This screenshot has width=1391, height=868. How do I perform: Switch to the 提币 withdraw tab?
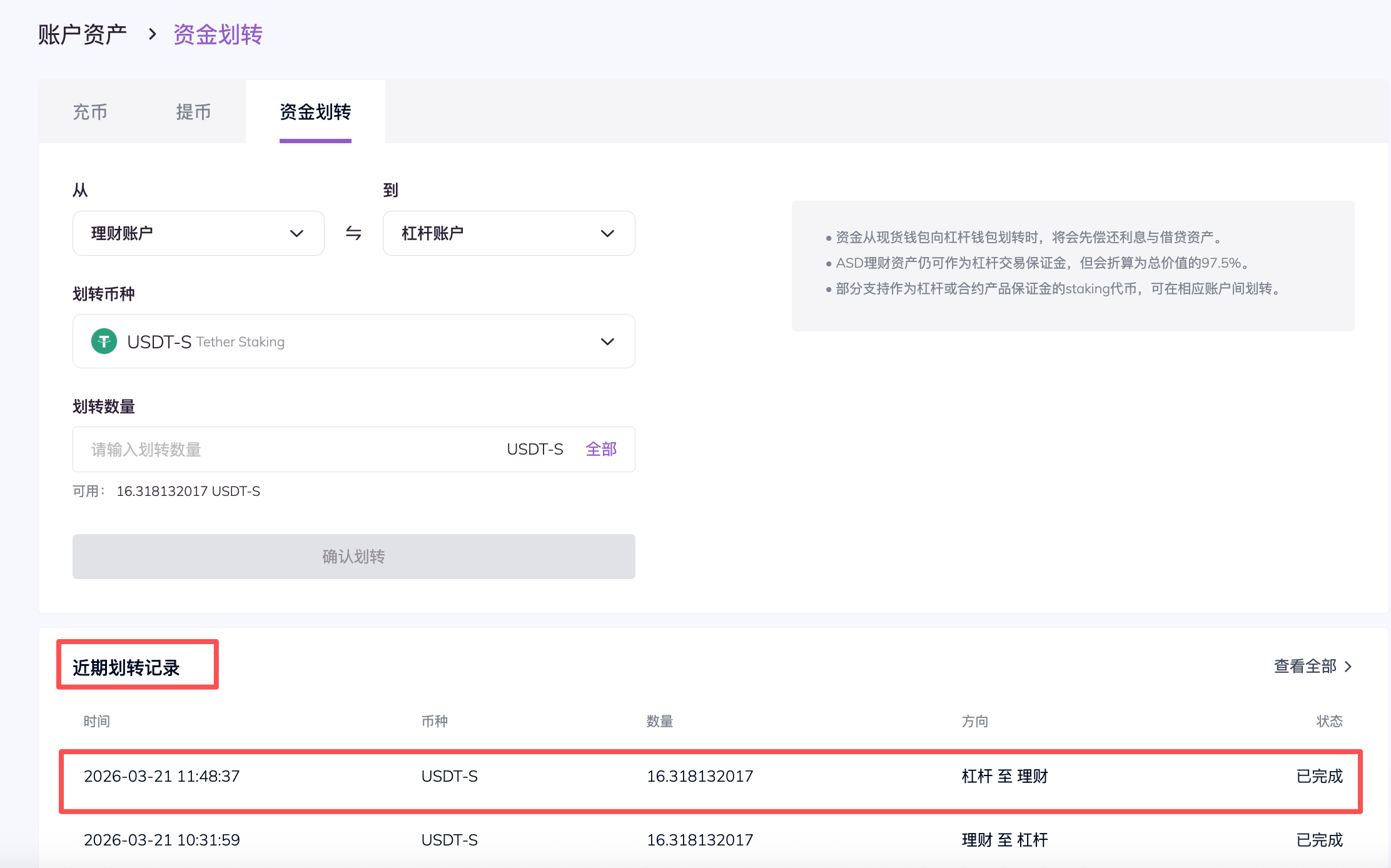point(193,112)
